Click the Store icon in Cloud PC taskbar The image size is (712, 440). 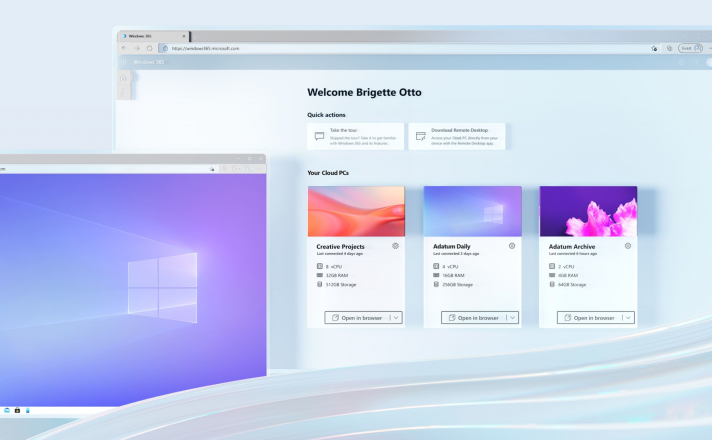point(17,410)
